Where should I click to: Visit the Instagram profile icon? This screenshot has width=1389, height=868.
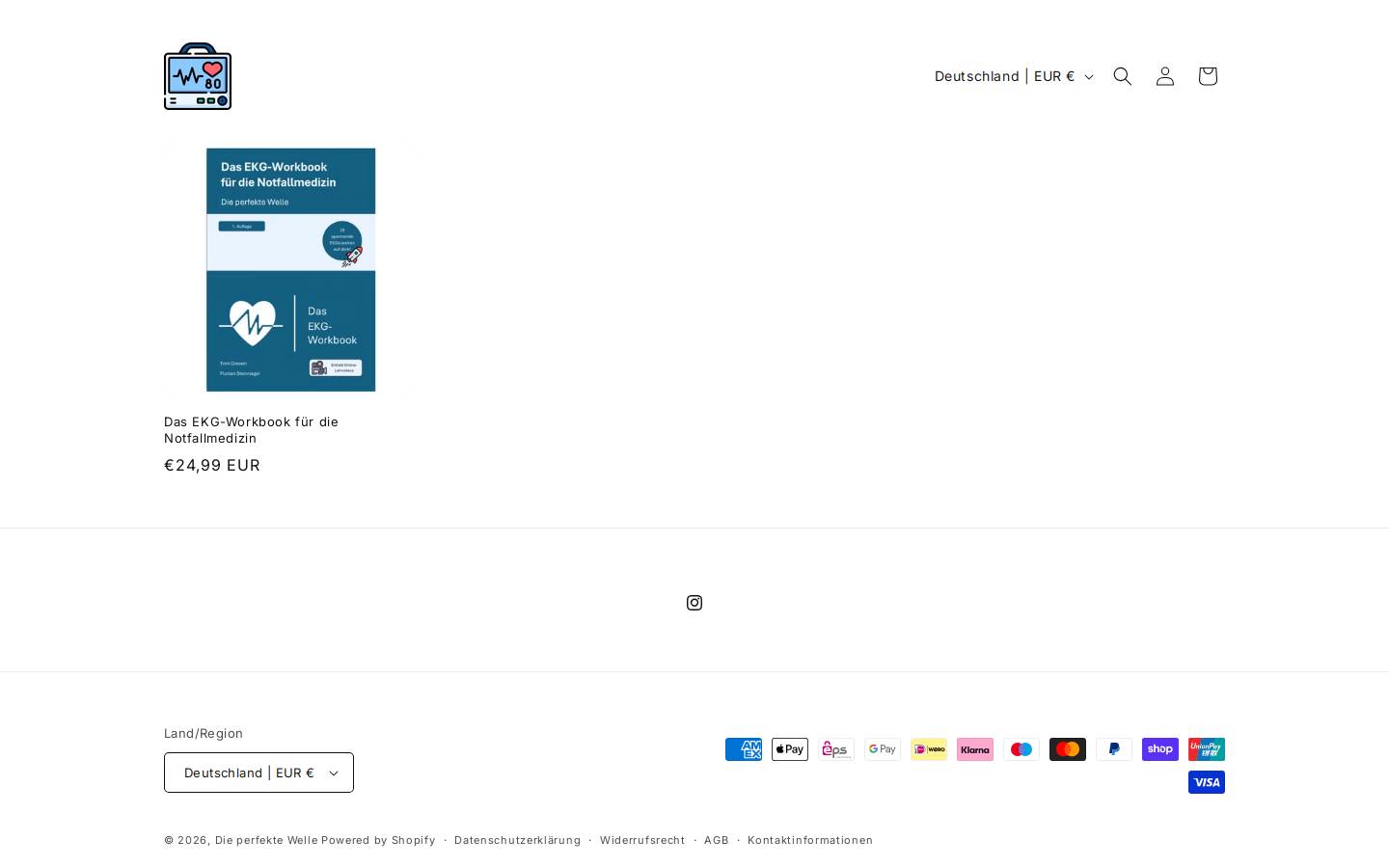[x=694, y=603]
